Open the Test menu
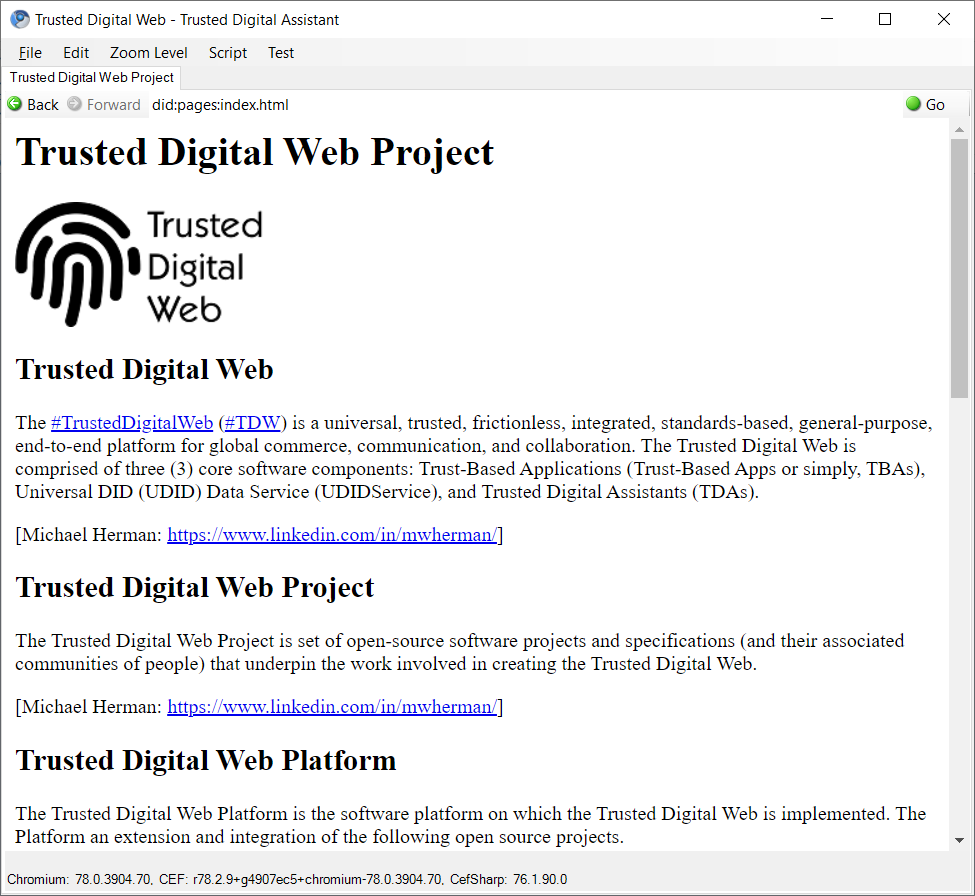This screenshot has width=975, height=896. pyautogui.click(x=280, y=53)
